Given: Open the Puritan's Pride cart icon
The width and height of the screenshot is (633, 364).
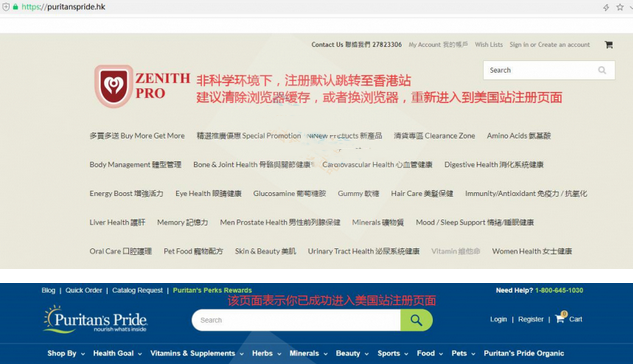Looking at the screenshot, I should (x=560, y=318).
